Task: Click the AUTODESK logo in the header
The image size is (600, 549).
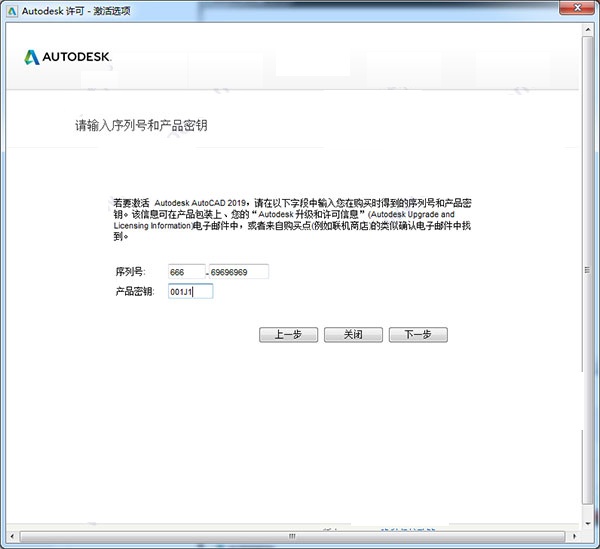Action: (68, 57)
